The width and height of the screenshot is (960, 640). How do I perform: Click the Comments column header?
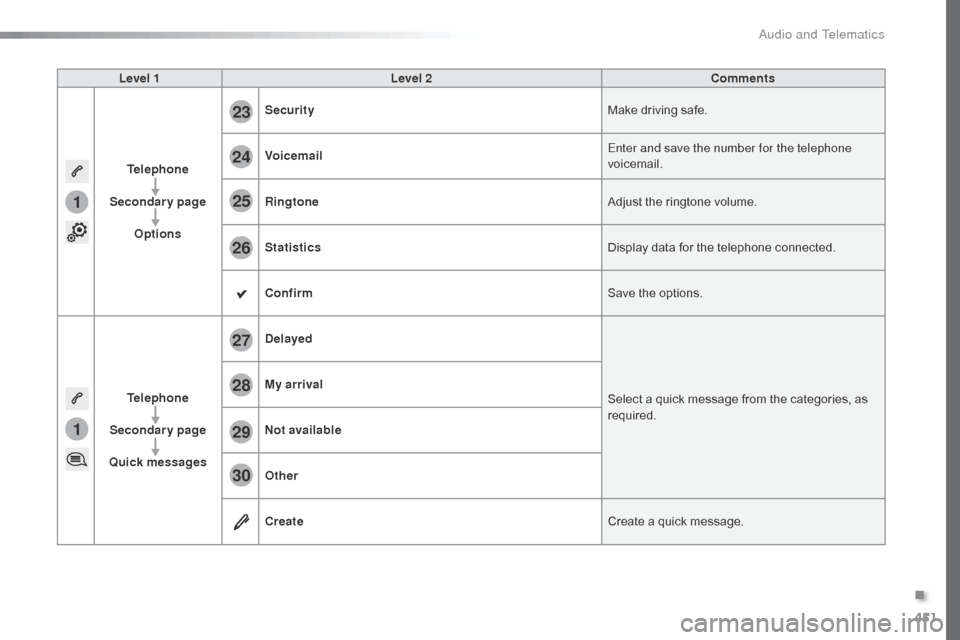[743, 78]
